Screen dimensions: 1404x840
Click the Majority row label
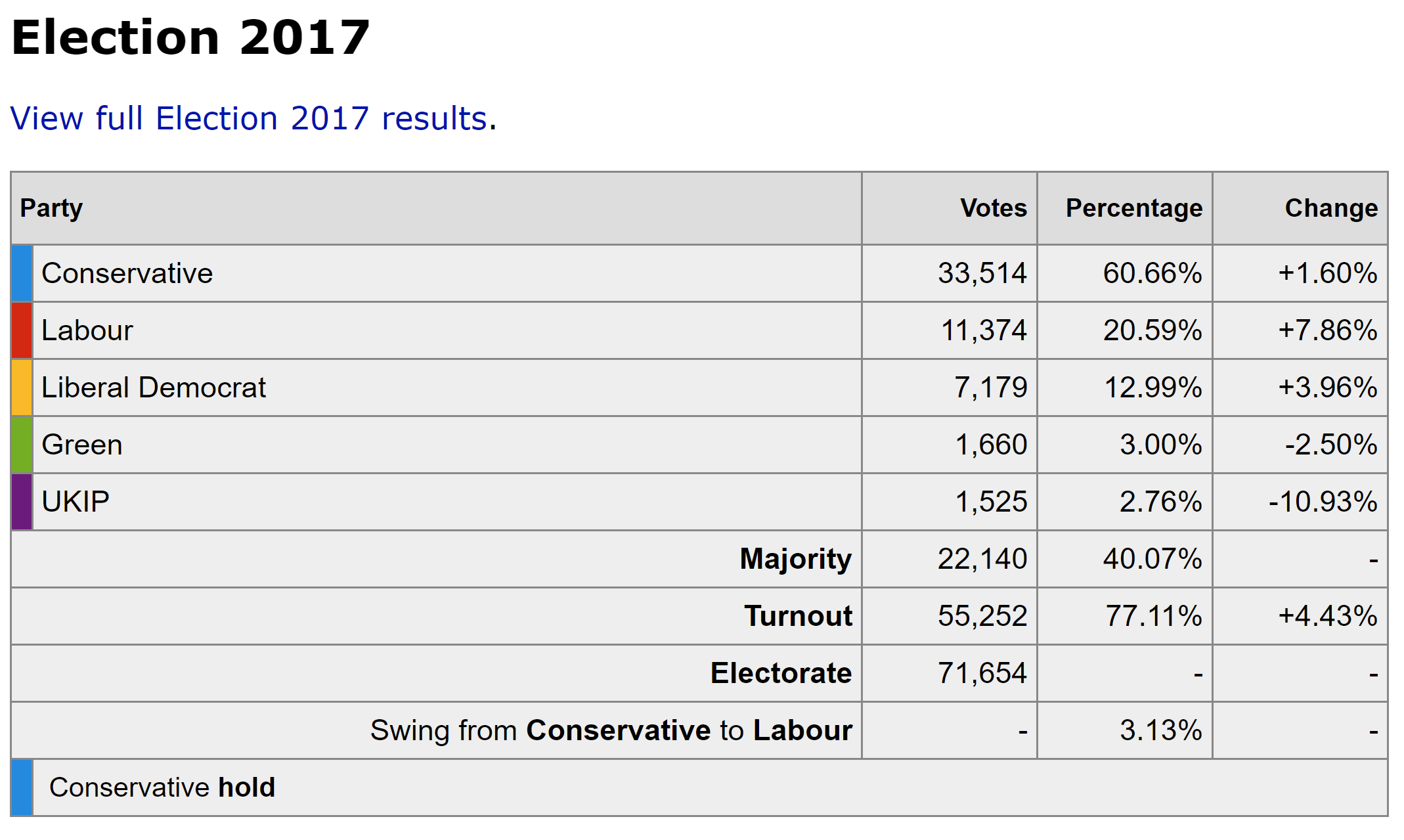[795, 559]
